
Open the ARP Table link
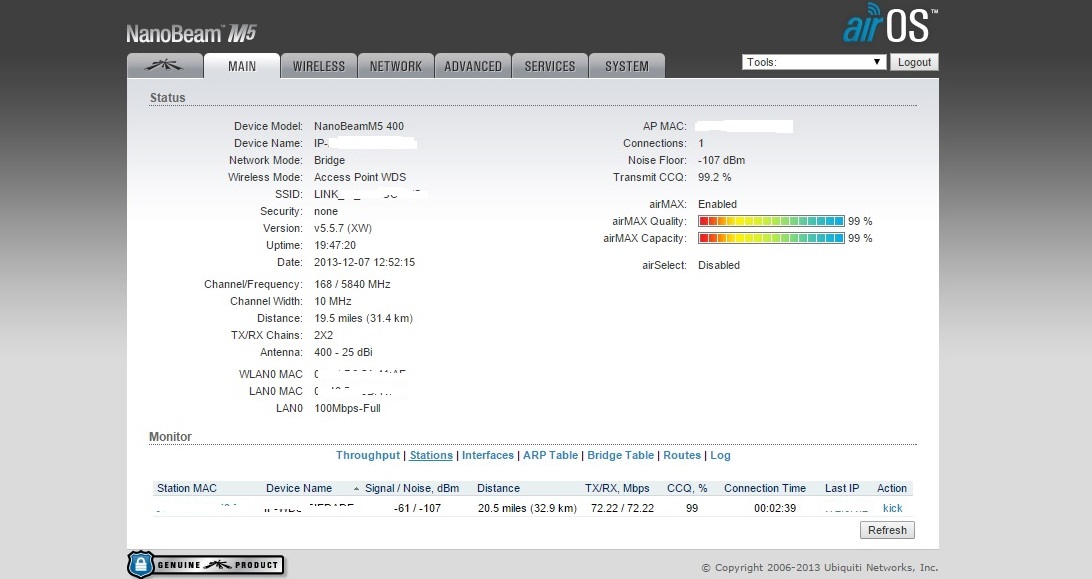point(550,455)
